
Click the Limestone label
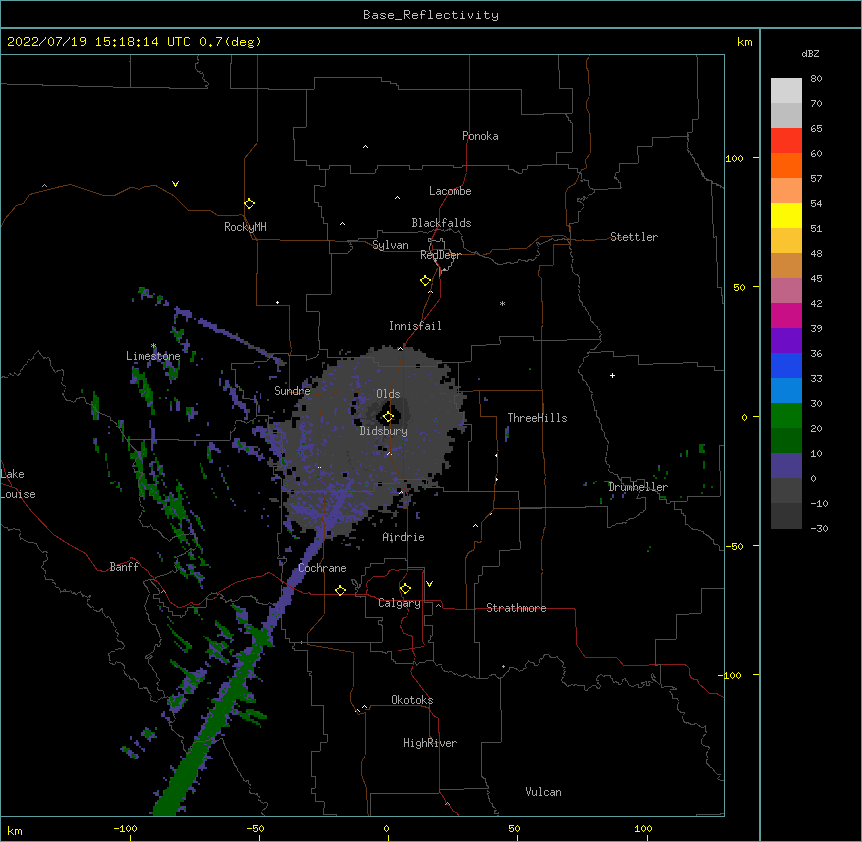tap(153, 356)
